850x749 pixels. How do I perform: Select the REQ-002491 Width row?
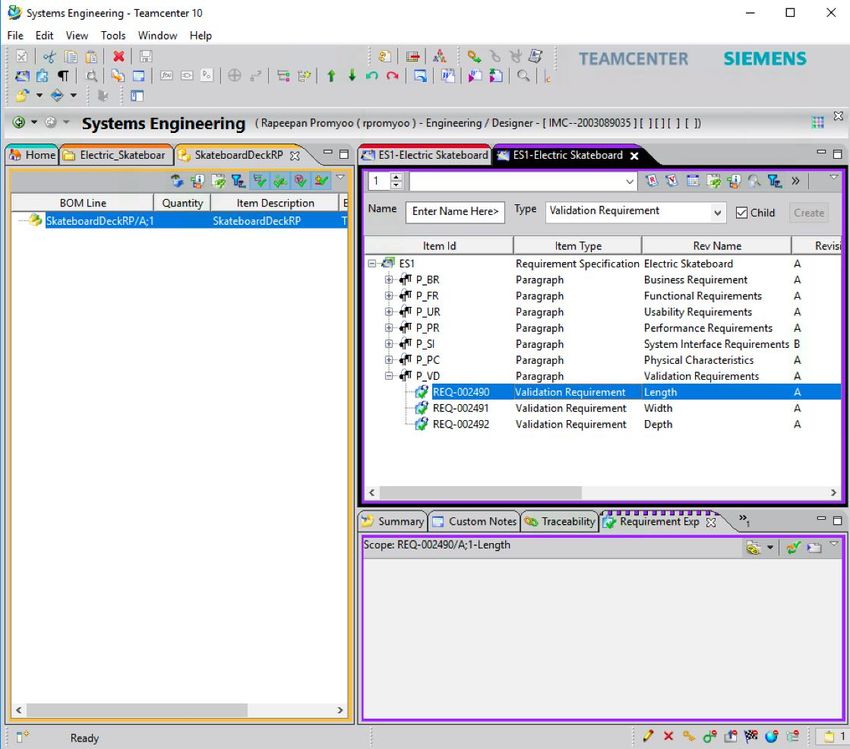click(x=602, y=408)
